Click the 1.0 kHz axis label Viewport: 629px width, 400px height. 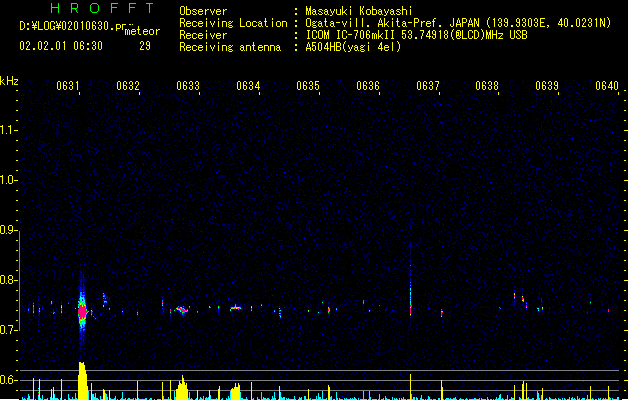[x=8, y=180]
